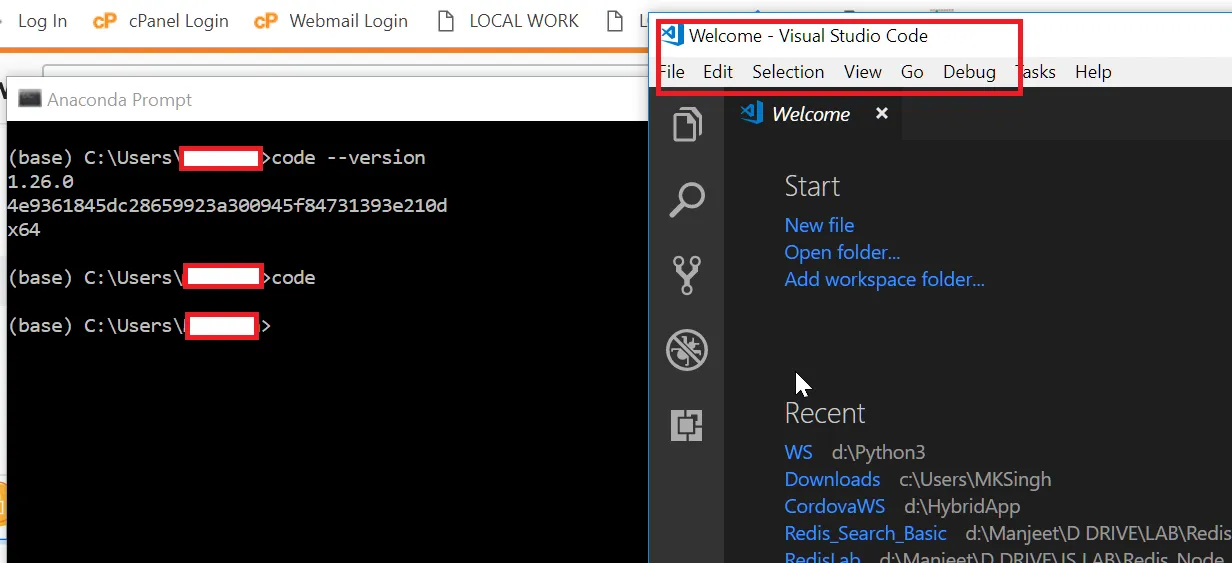Viewport: 1232px width, 563px height.
Task: Open the Explorer view in VS Code activity bar
Action: coord(686,126)
